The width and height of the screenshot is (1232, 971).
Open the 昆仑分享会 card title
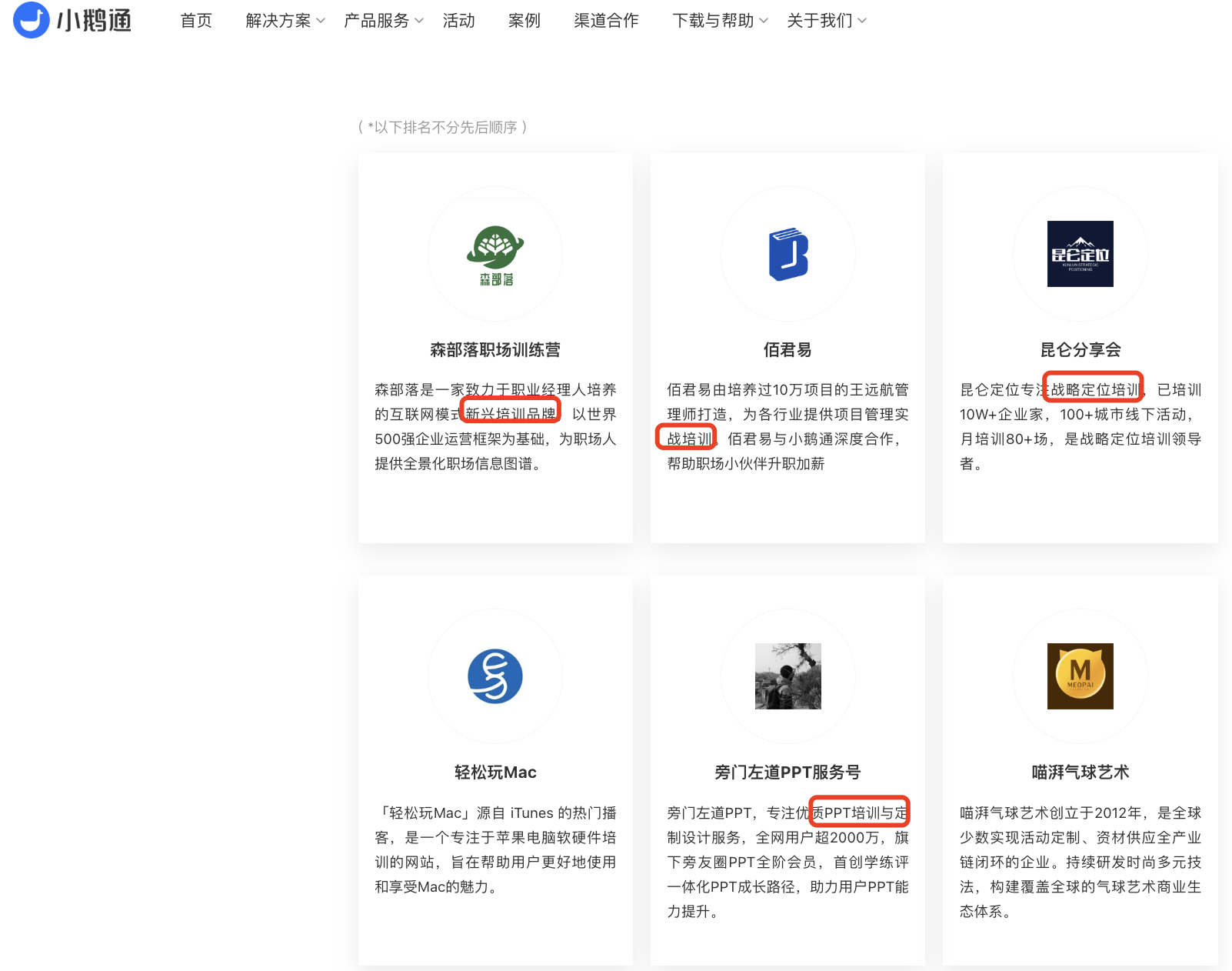[x=1080, y=350]
